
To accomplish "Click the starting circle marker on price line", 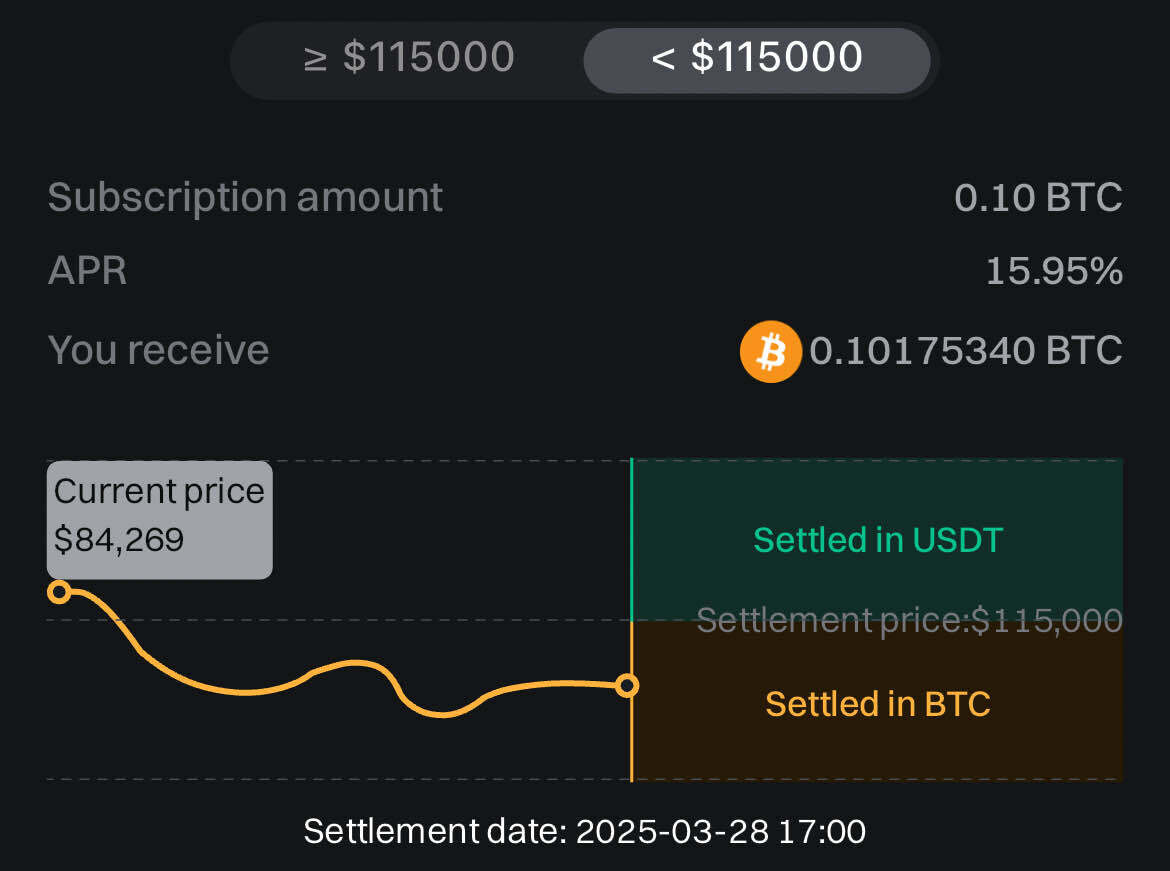I will 59,592.
